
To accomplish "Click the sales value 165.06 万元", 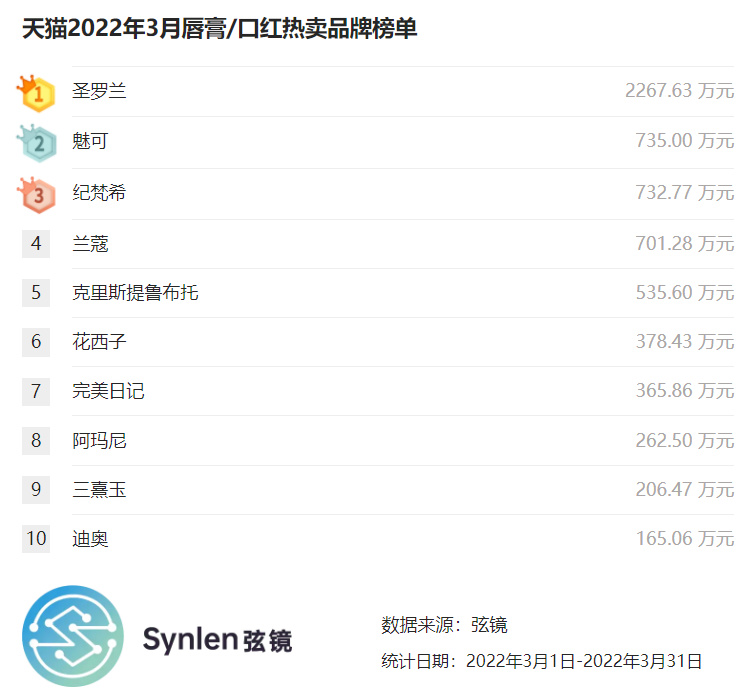I will point(685,538).
